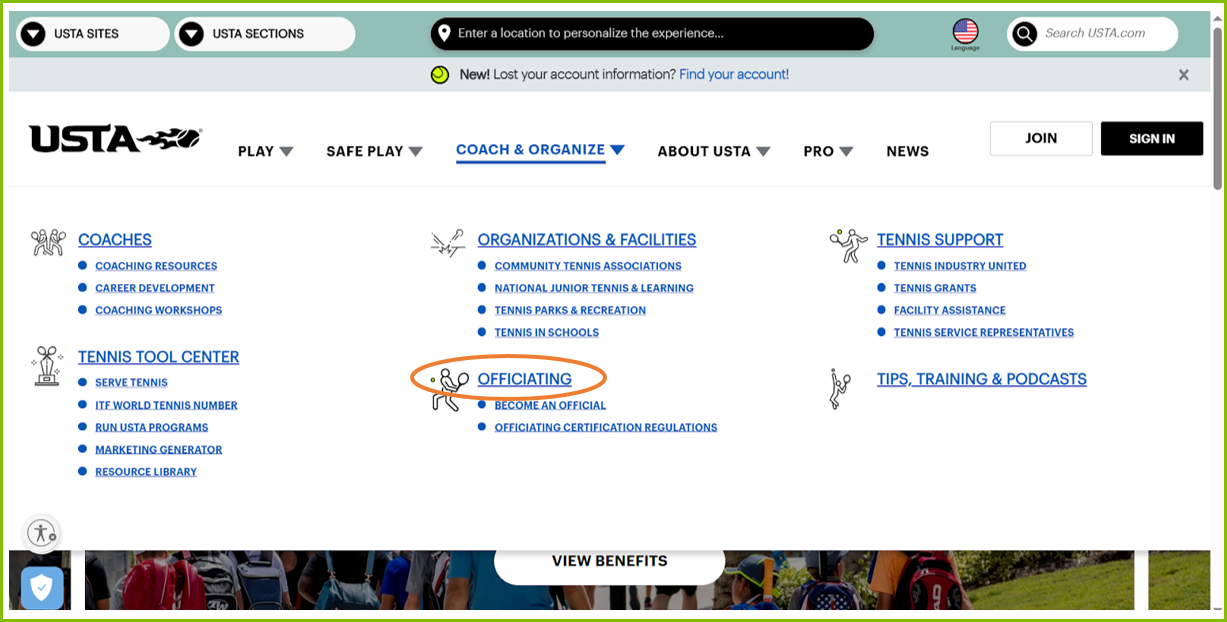Image resolution: width=1227 pixels, height=622 pixels.
Task: Click the location personalization input field
Action: point(652,33)
